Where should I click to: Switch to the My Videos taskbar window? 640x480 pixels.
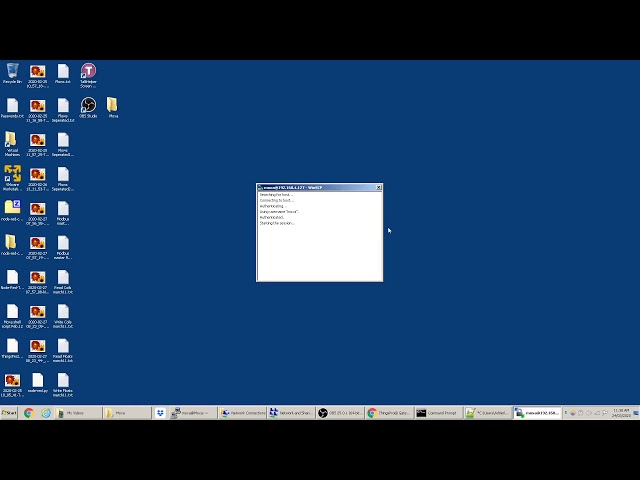(78, 413)
